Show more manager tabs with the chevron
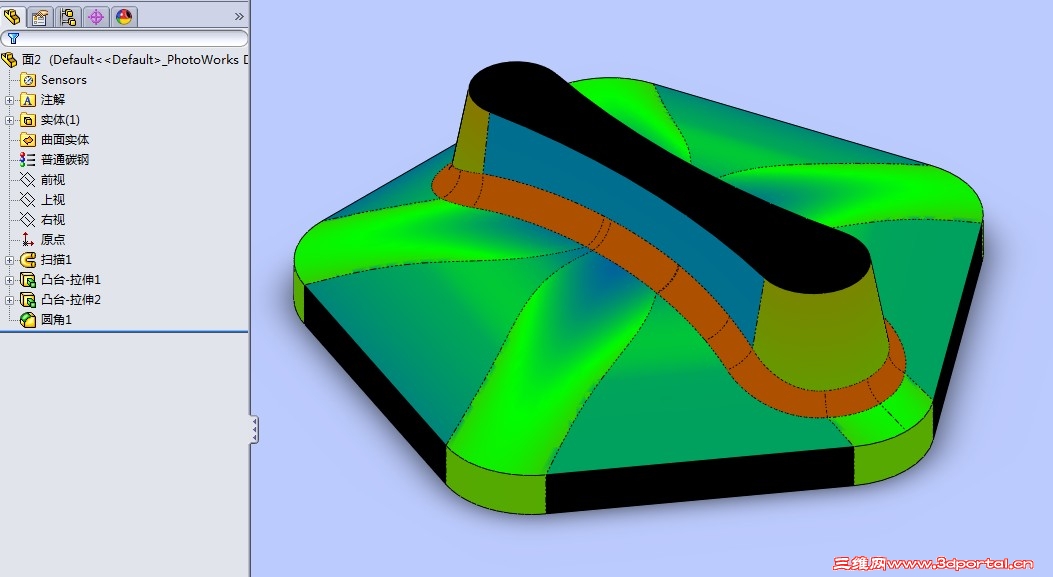This screenshot has width=1053, height=577. pos(239,17)
